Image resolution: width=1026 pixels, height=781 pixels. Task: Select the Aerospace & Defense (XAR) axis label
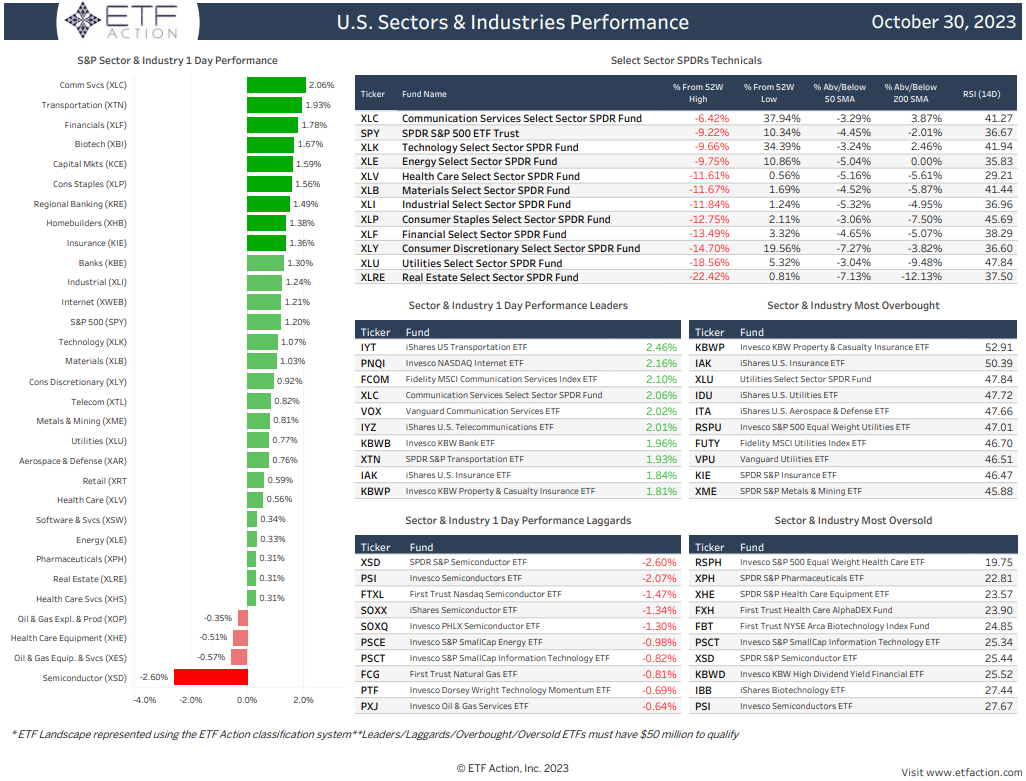[73, 461]
